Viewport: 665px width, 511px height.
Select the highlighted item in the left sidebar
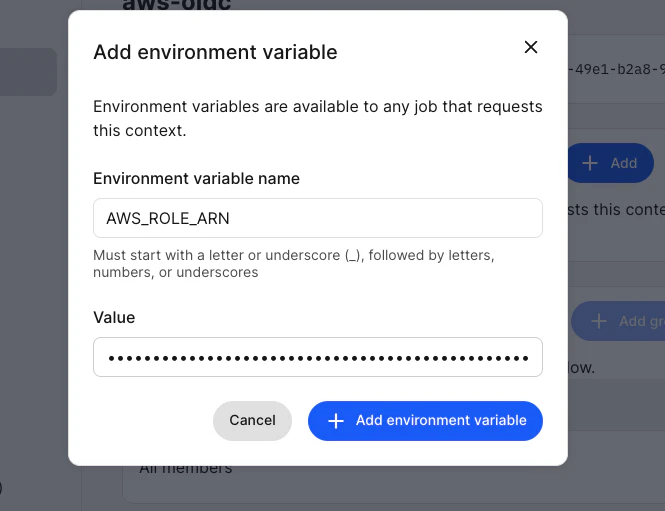(x=28, y=72)
